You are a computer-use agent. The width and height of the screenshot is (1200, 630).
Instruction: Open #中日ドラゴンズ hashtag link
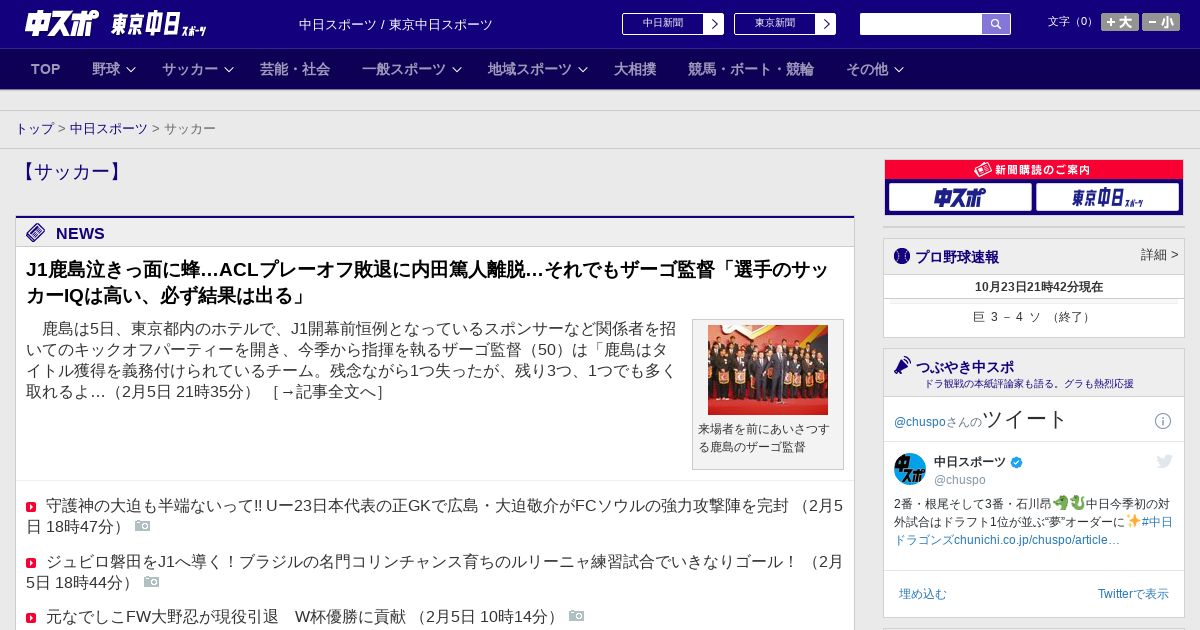pos(1033,531)
